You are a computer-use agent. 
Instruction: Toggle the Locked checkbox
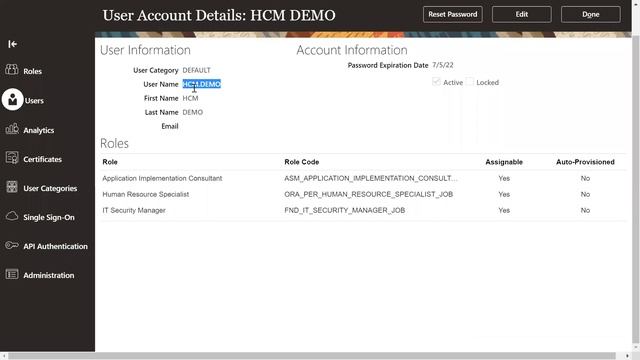pyautogui.click(x=470, y=82)
